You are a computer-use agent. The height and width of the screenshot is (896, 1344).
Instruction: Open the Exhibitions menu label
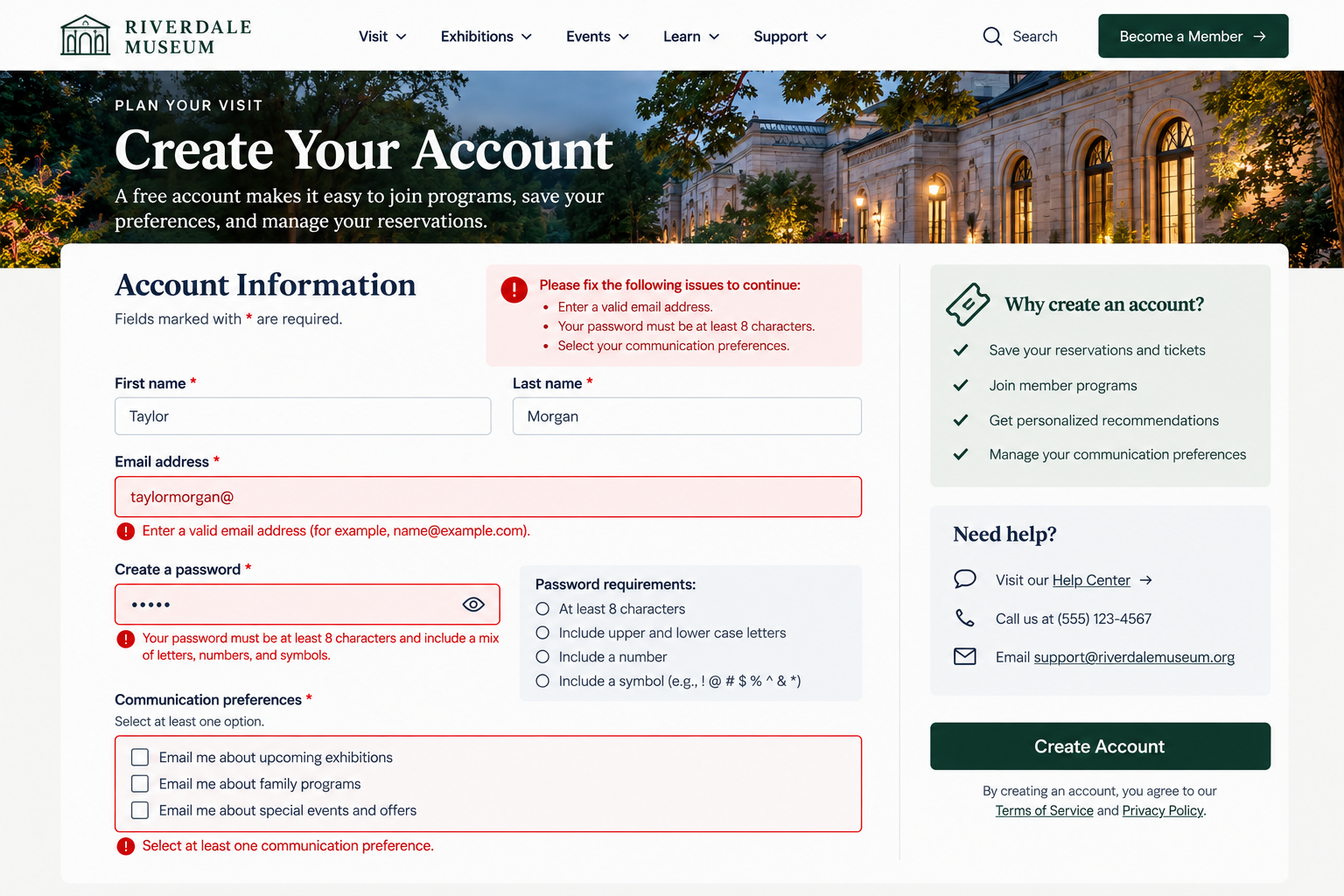[477, 37]
